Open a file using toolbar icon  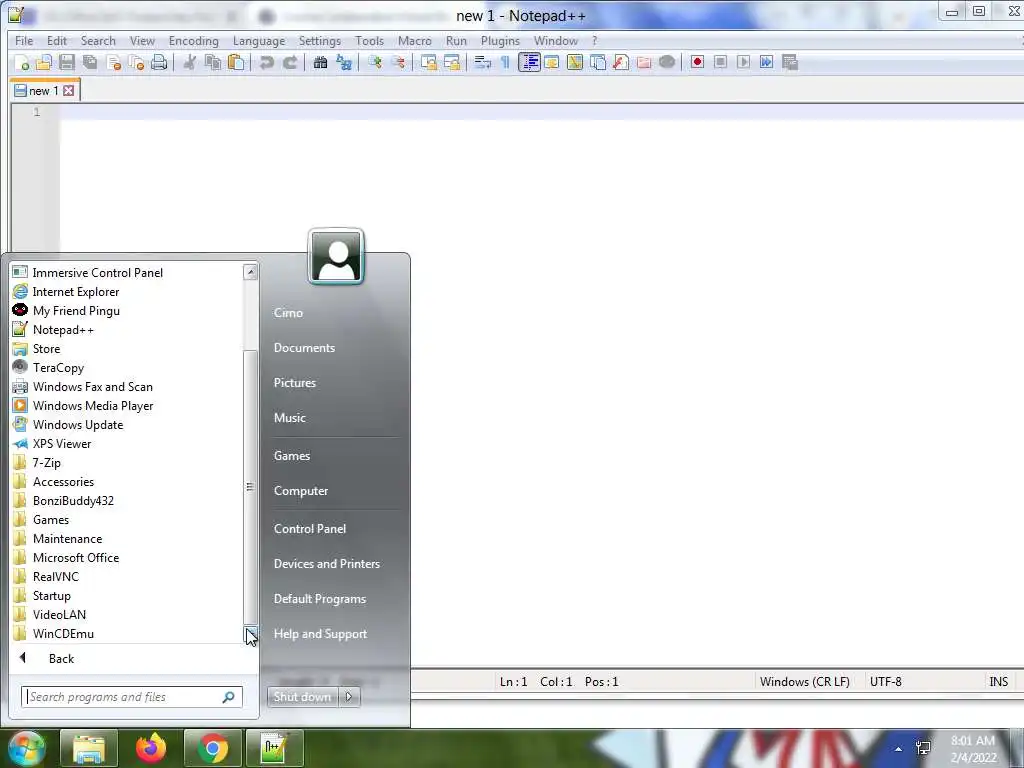click(x=44, y=63)
